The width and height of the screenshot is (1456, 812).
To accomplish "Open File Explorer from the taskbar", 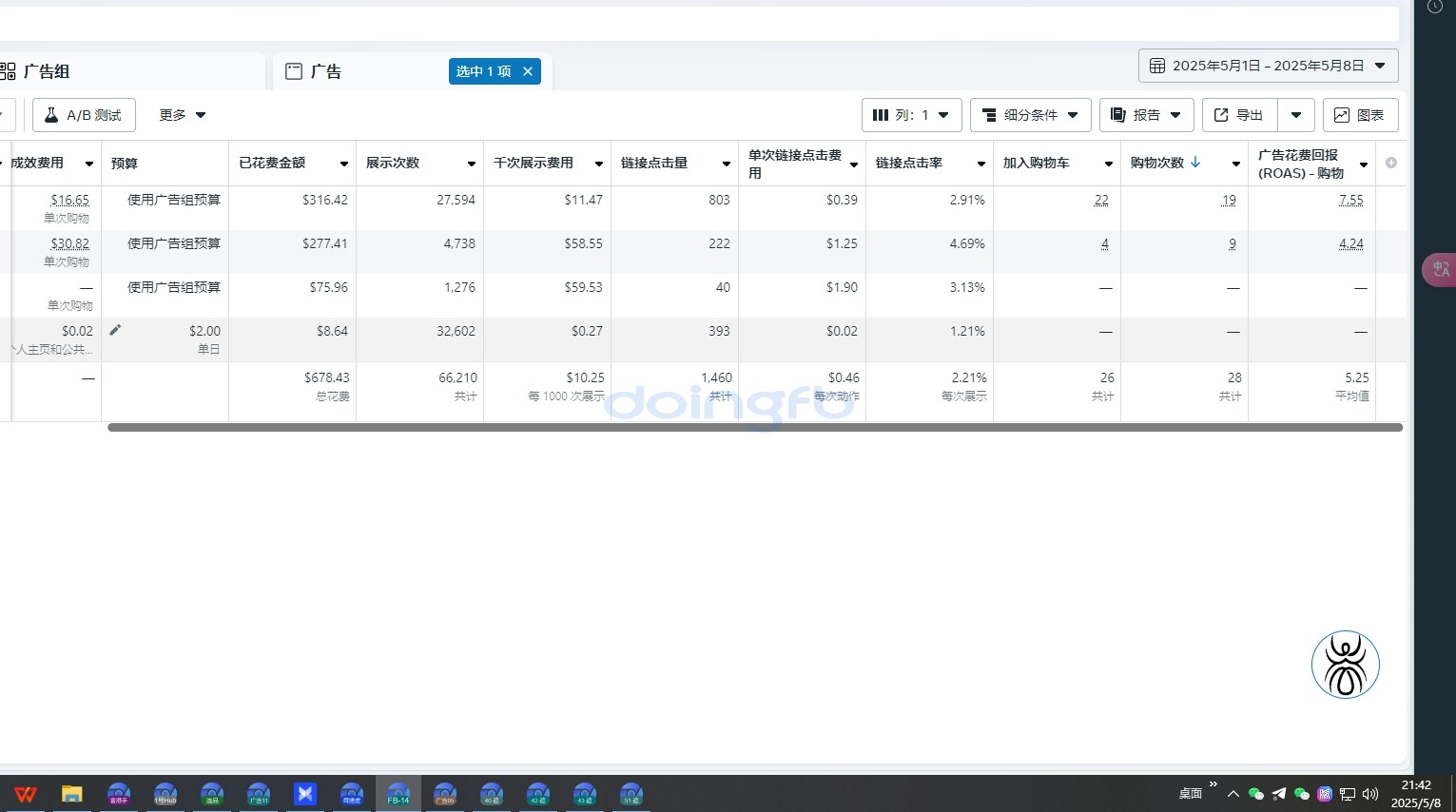I will (72, 794).
